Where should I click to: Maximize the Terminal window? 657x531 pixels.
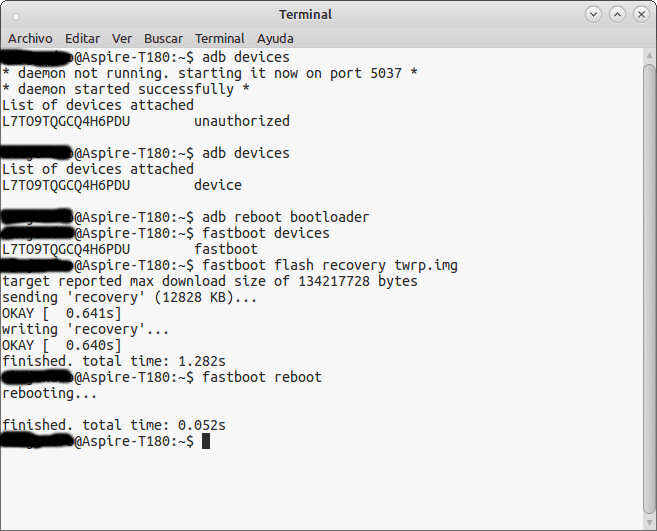617,15
